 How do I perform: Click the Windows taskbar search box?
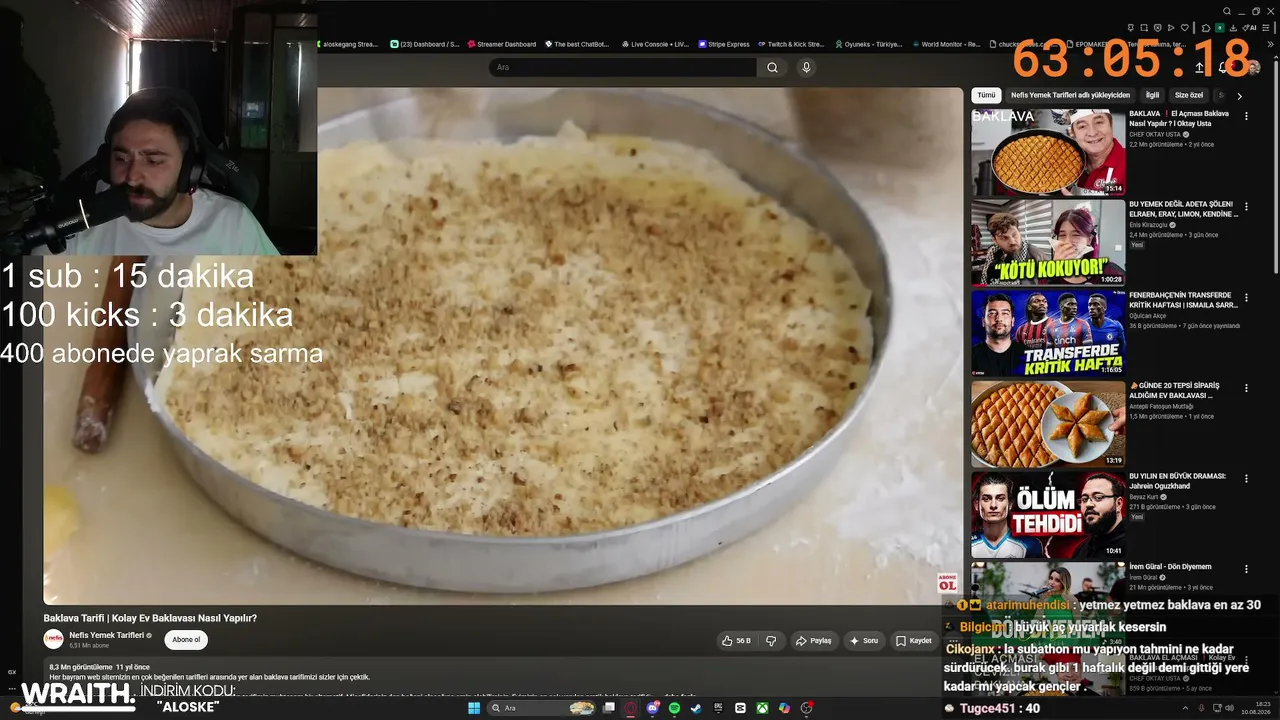(542, 708)
